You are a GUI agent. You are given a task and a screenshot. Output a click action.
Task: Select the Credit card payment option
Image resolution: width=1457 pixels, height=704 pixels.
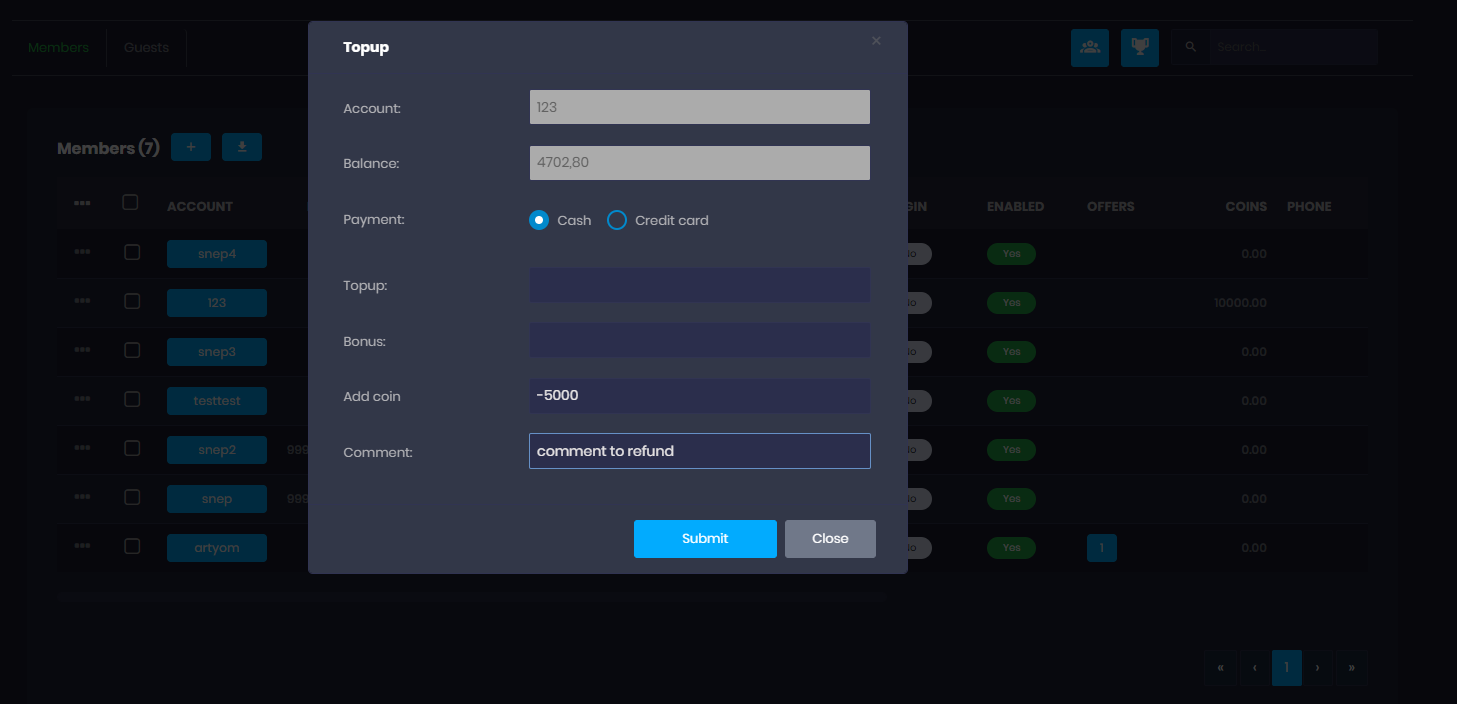[x=617, y=220]
